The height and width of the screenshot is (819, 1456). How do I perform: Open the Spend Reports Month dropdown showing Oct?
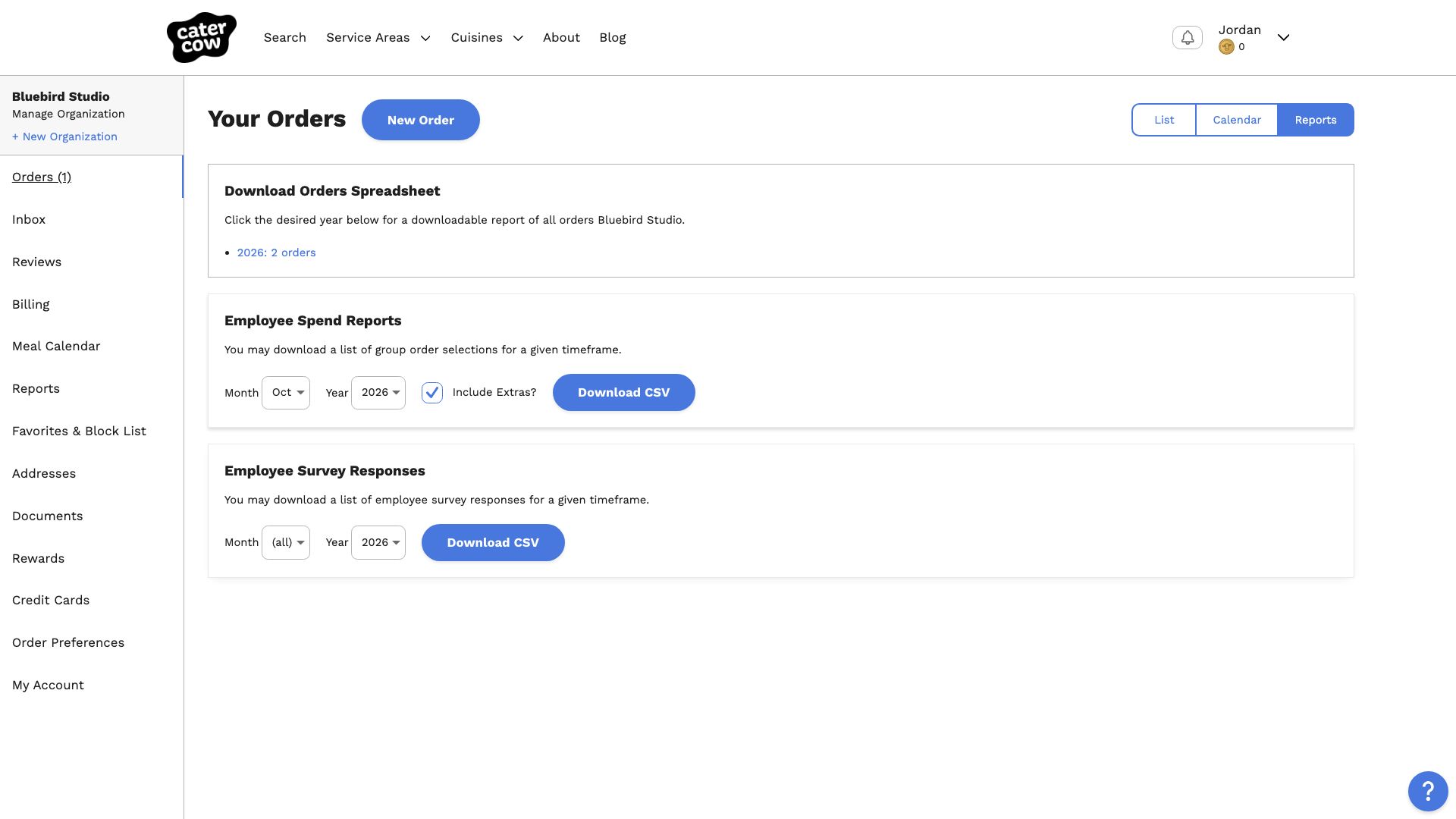[x=286, y=392]
